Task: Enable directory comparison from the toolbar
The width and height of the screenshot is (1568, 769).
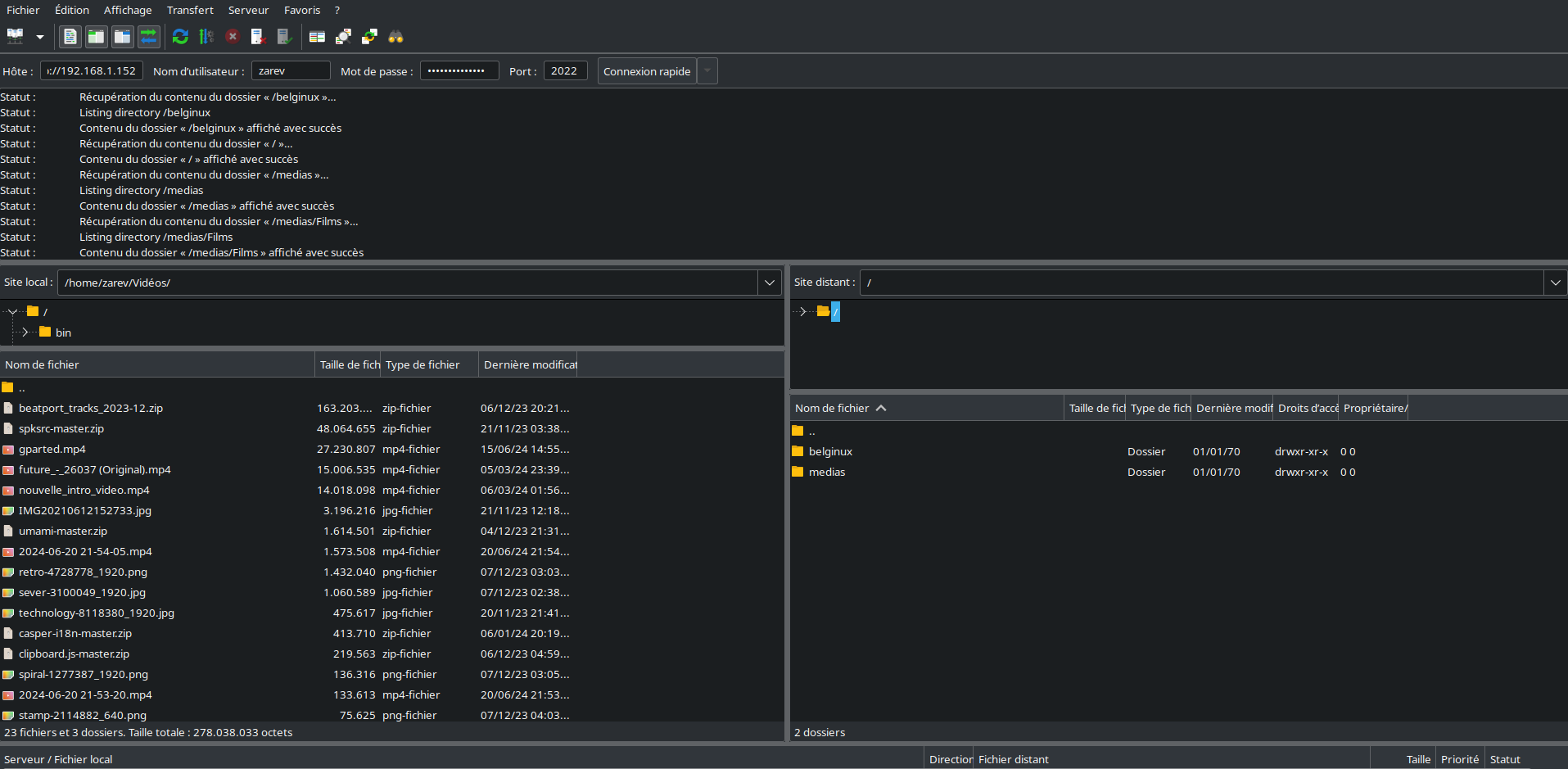Action: point(317,37)
